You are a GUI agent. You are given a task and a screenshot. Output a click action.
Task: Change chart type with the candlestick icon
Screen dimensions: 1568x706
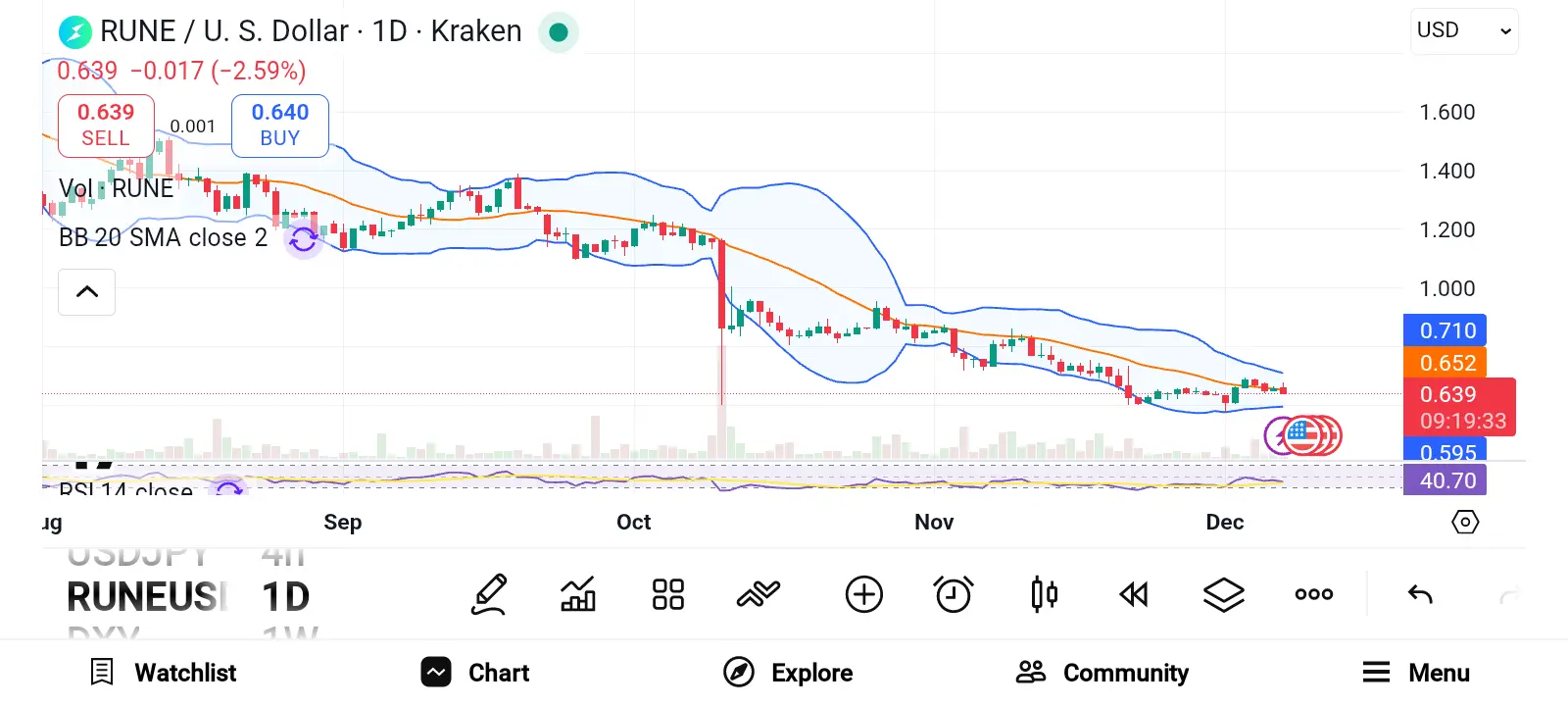pos(1044,594)
